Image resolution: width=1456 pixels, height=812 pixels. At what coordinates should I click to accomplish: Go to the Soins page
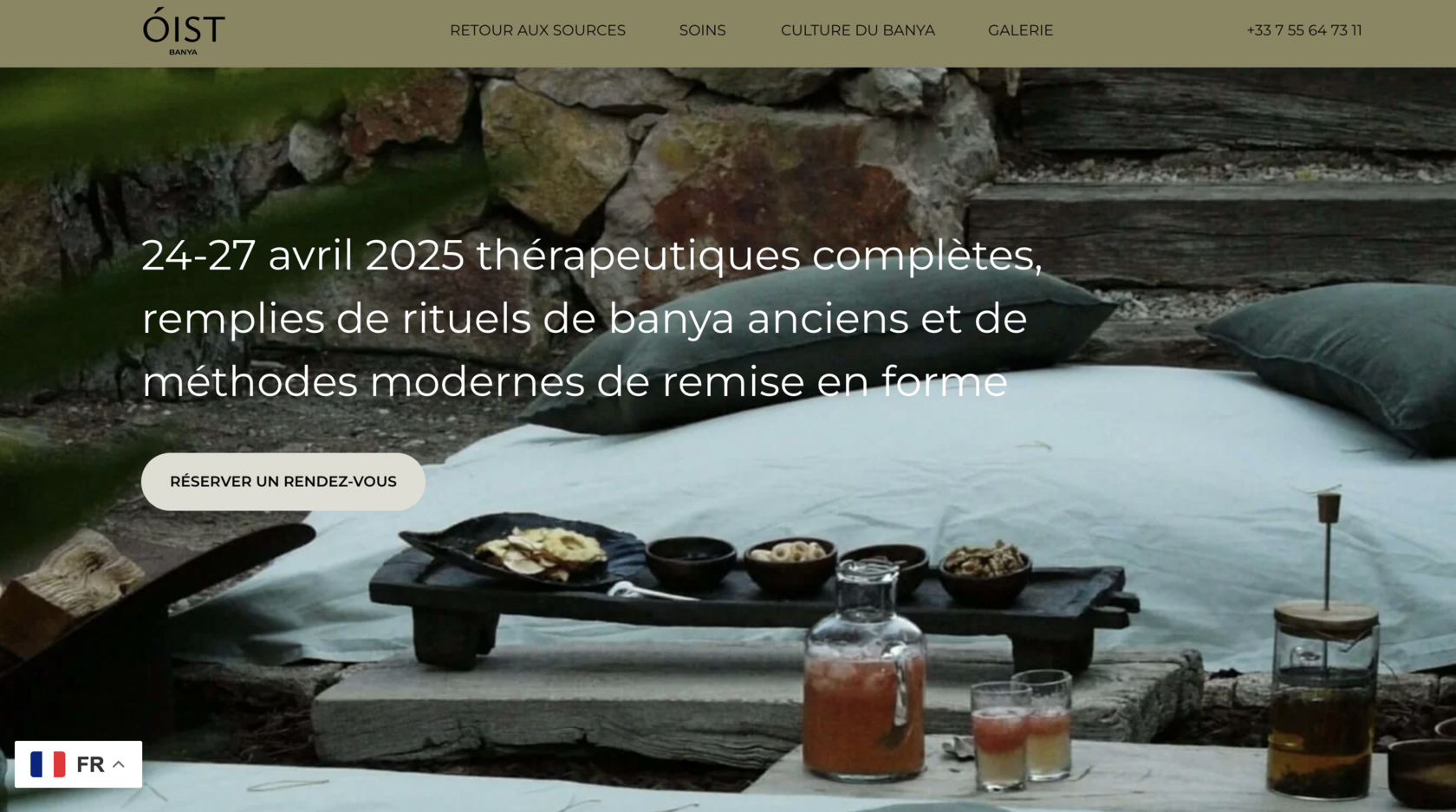click(702, 30)
